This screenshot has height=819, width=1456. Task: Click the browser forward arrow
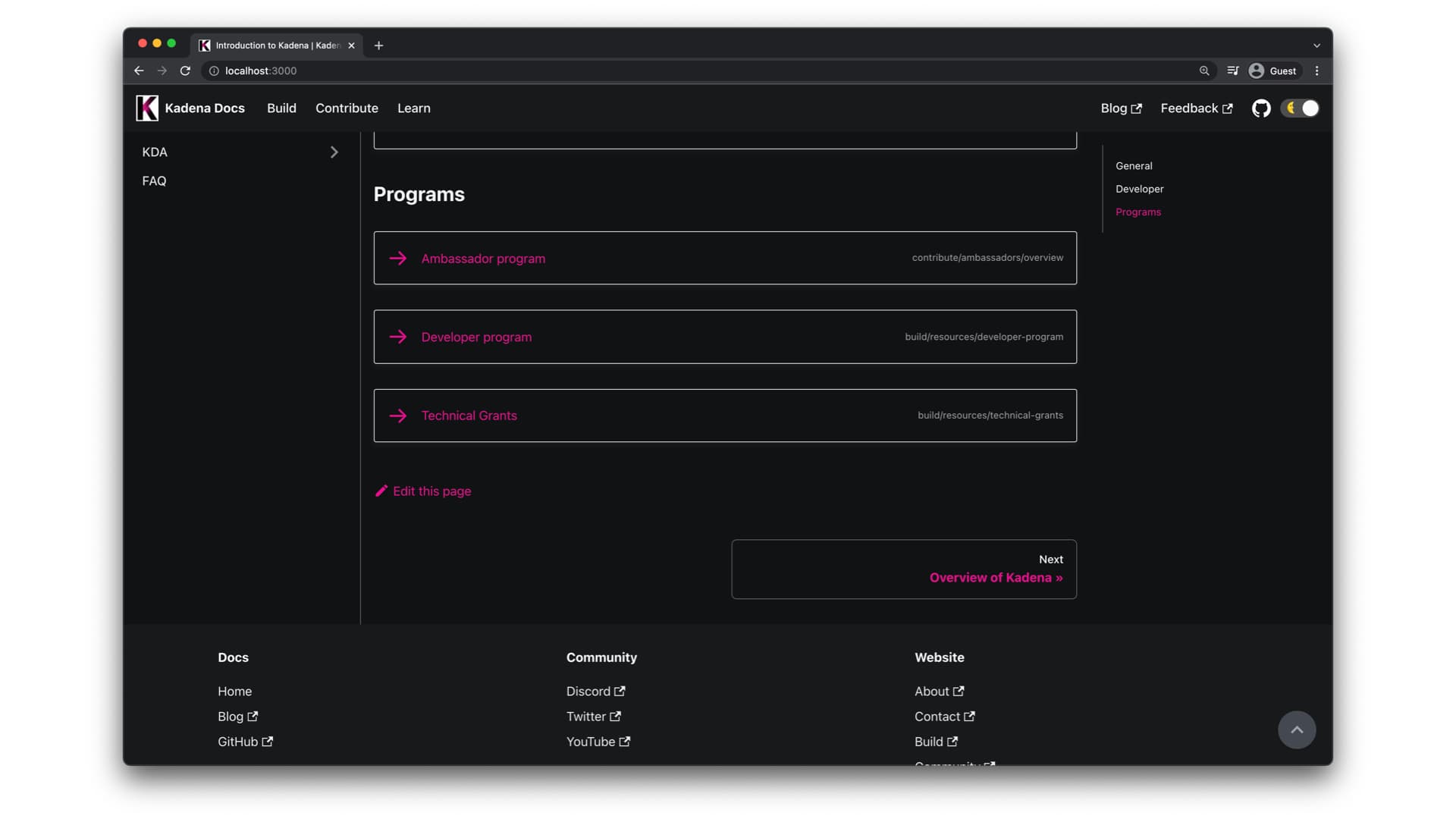162,71
